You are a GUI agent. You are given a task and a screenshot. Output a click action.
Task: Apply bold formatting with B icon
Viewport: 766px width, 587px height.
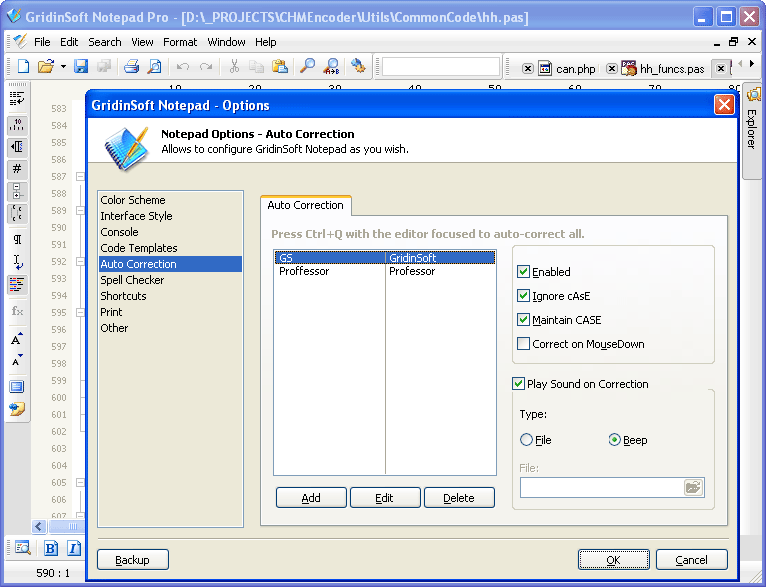[x=50, y=548]
